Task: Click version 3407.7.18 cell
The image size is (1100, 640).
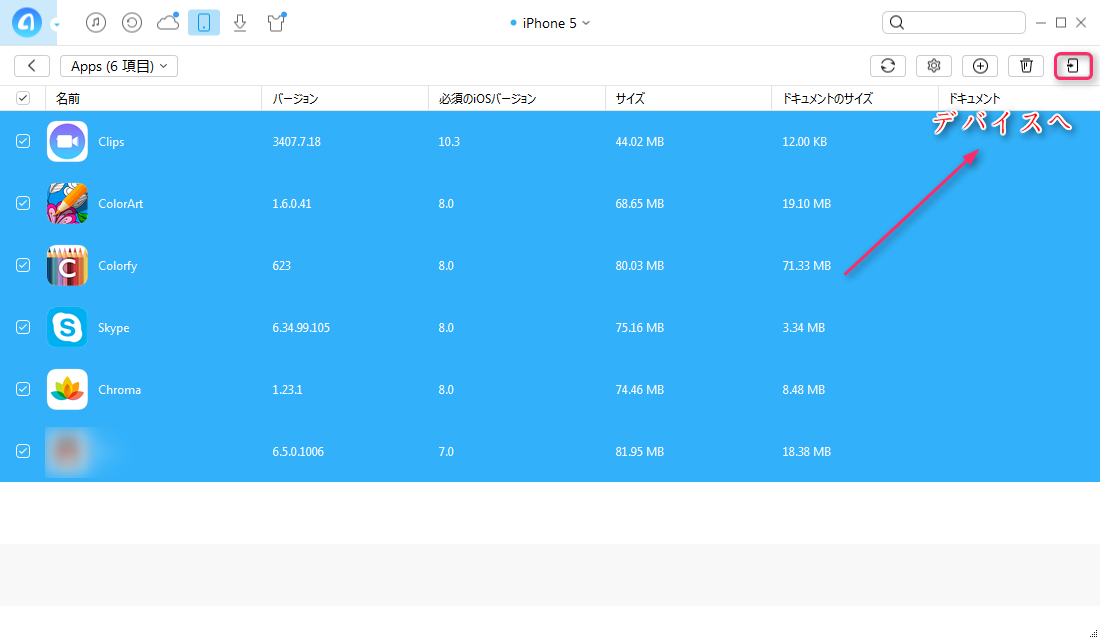Action: tap(297, 142)
